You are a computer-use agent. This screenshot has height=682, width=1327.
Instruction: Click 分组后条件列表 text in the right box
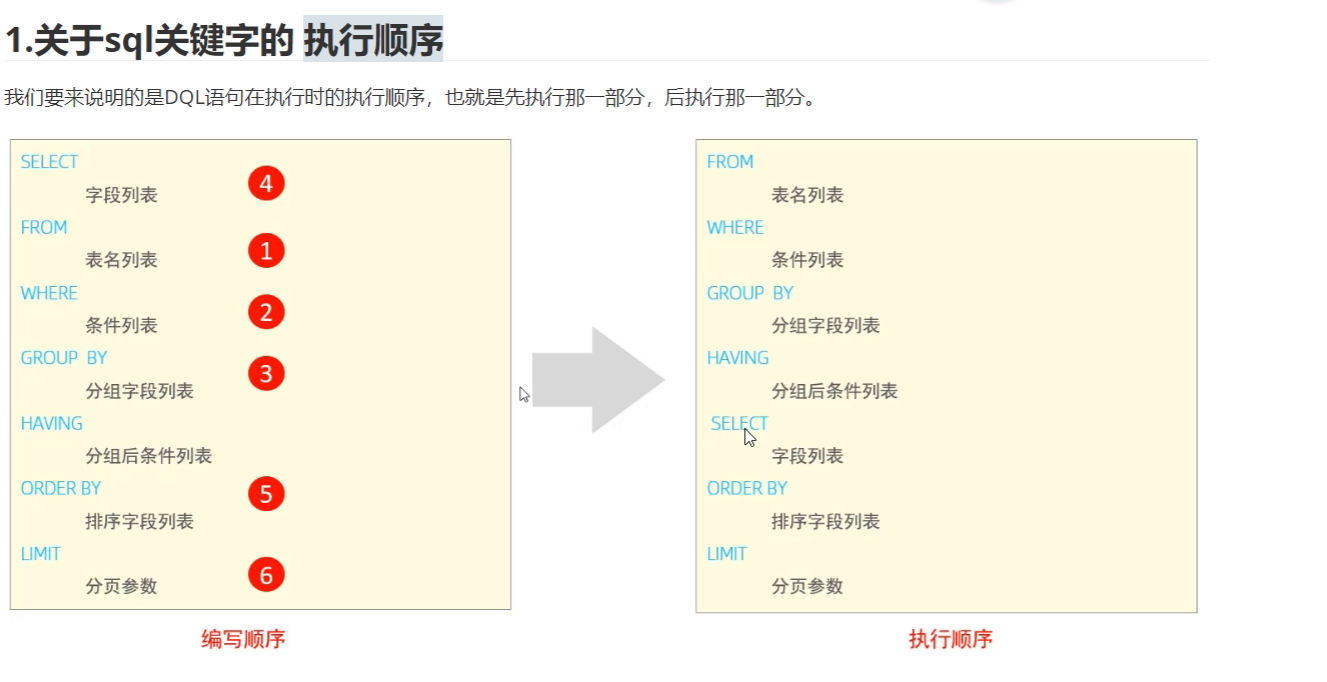point(834,391)
